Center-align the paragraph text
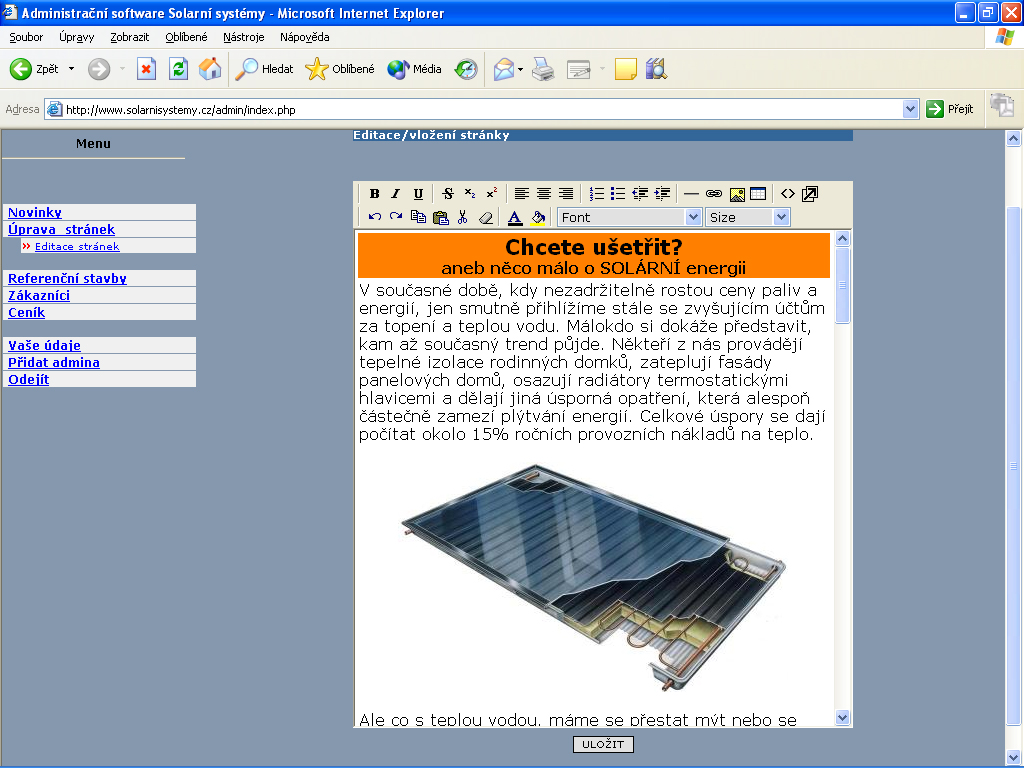 point(543,194)
